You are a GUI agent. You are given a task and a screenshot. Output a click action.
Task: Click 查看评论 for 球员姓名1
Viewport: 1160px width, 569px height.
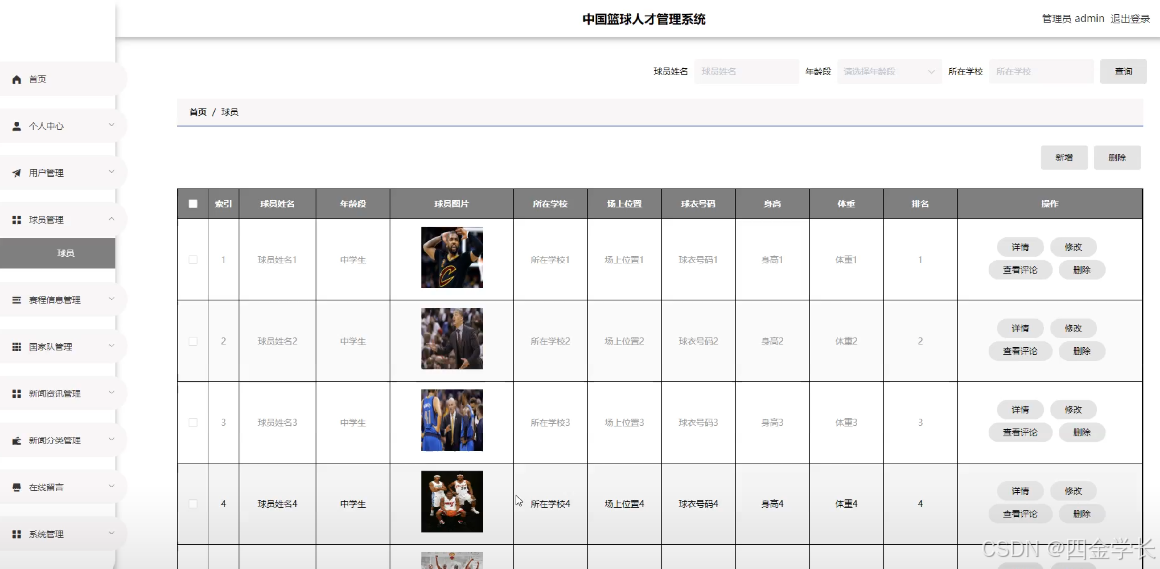[1020, 270]
